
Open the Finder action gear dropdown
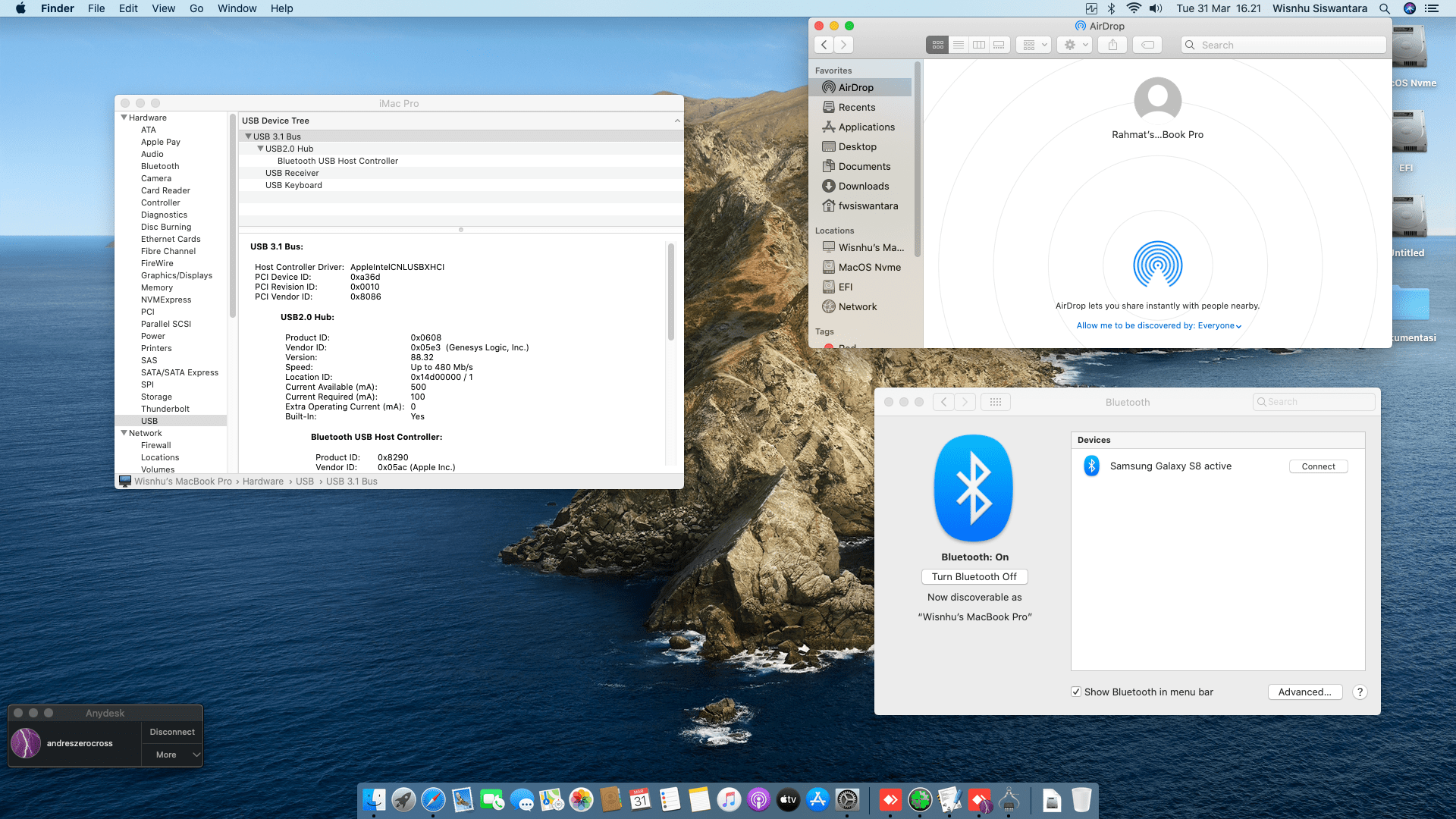1075,45
